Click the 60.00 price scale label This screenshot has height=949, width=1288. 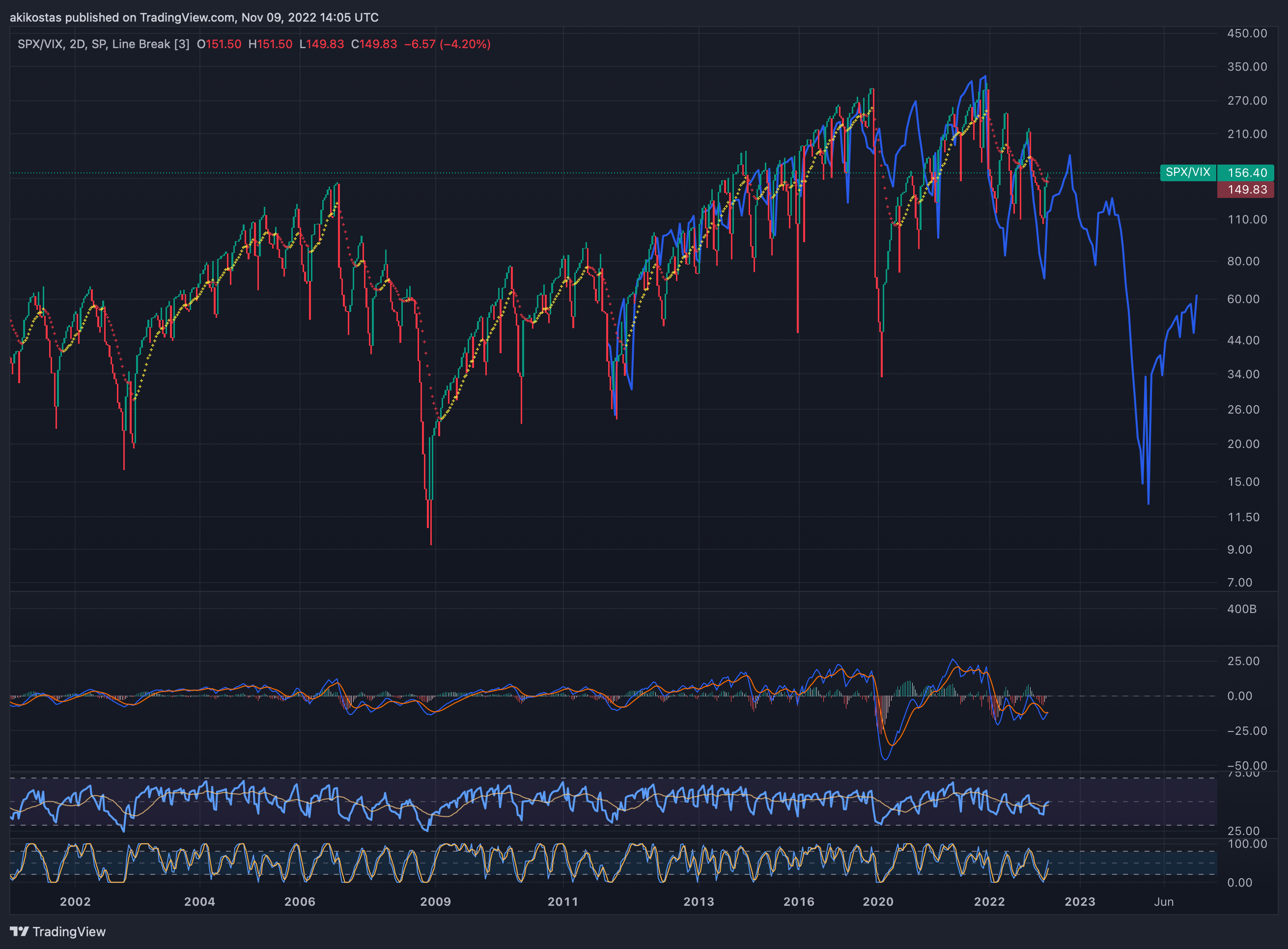coord(1243,299)
